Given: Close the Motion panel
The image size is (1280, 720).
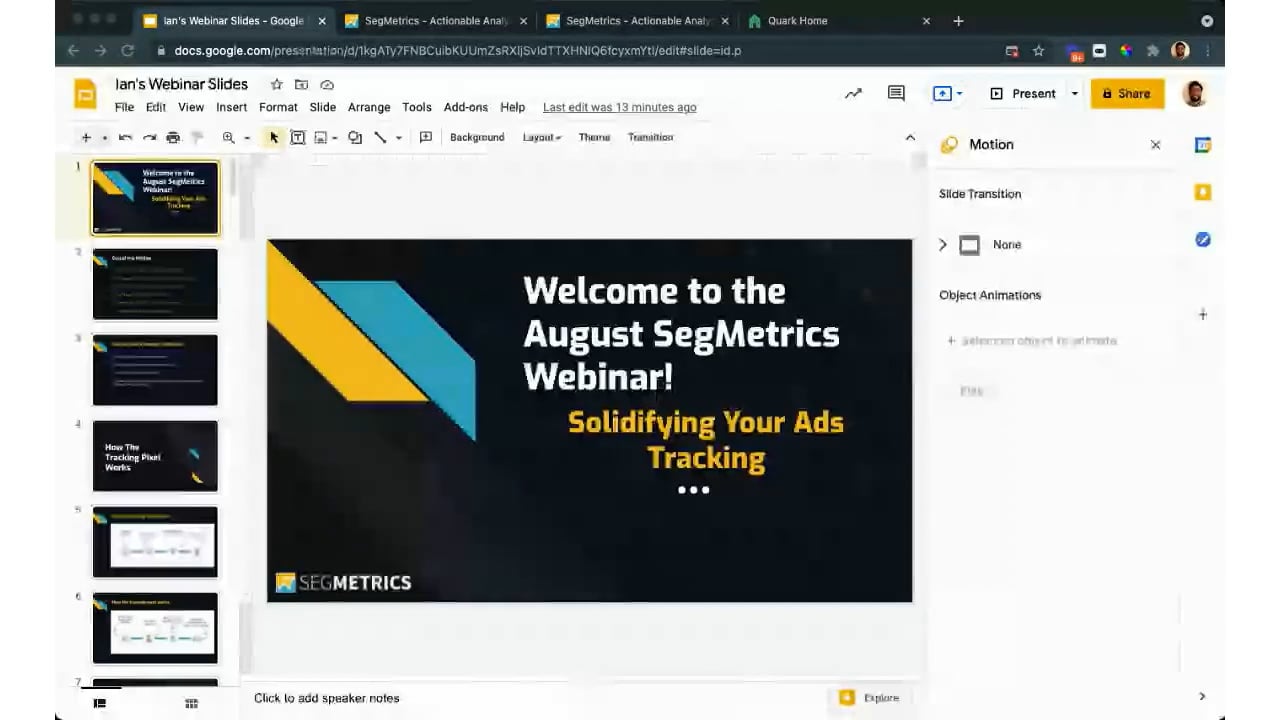Looking at the screenshot, I should [x=1156, y=145].
